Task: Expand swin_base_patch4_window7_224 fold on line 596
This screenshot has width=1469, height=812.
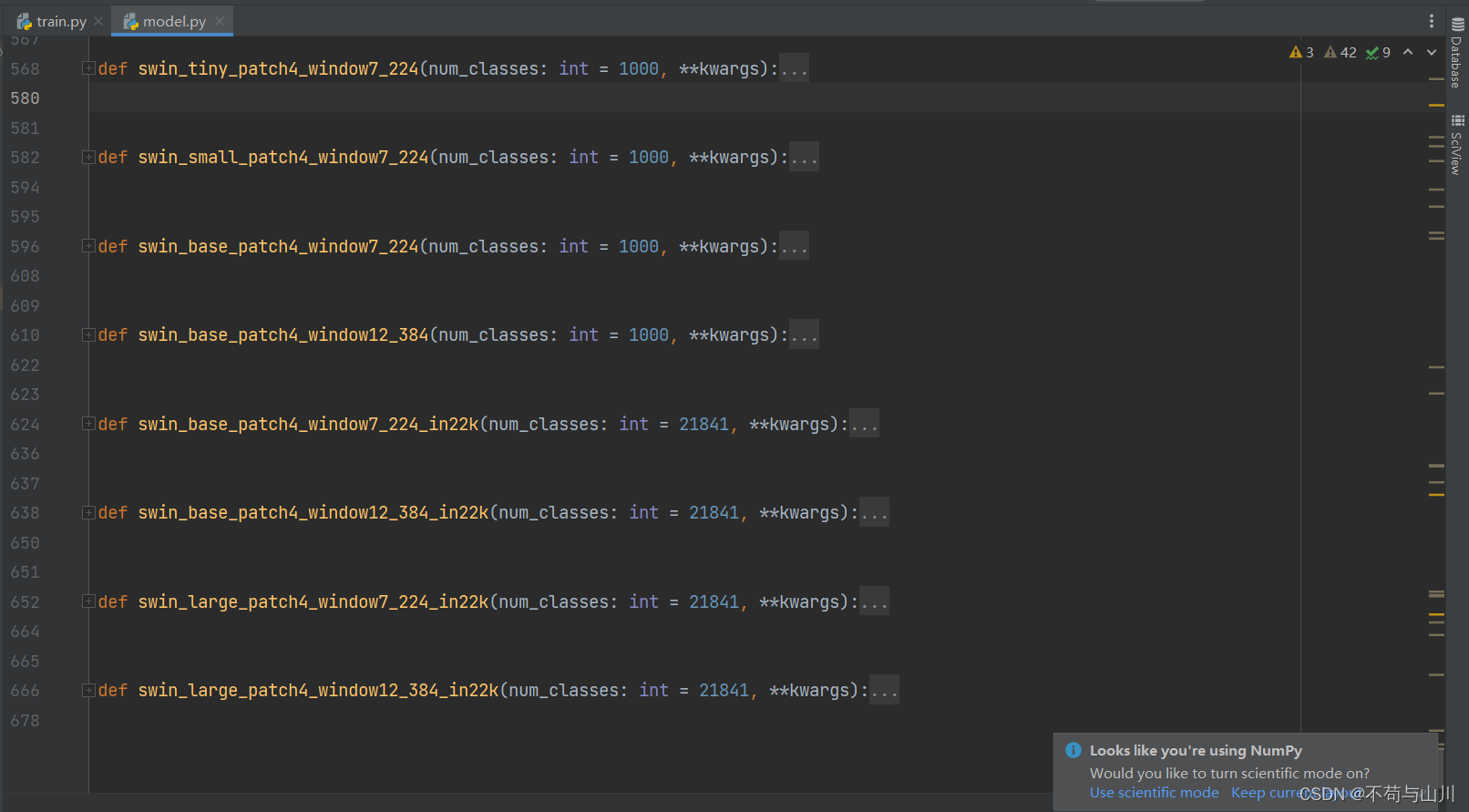Action: point(88,246)
